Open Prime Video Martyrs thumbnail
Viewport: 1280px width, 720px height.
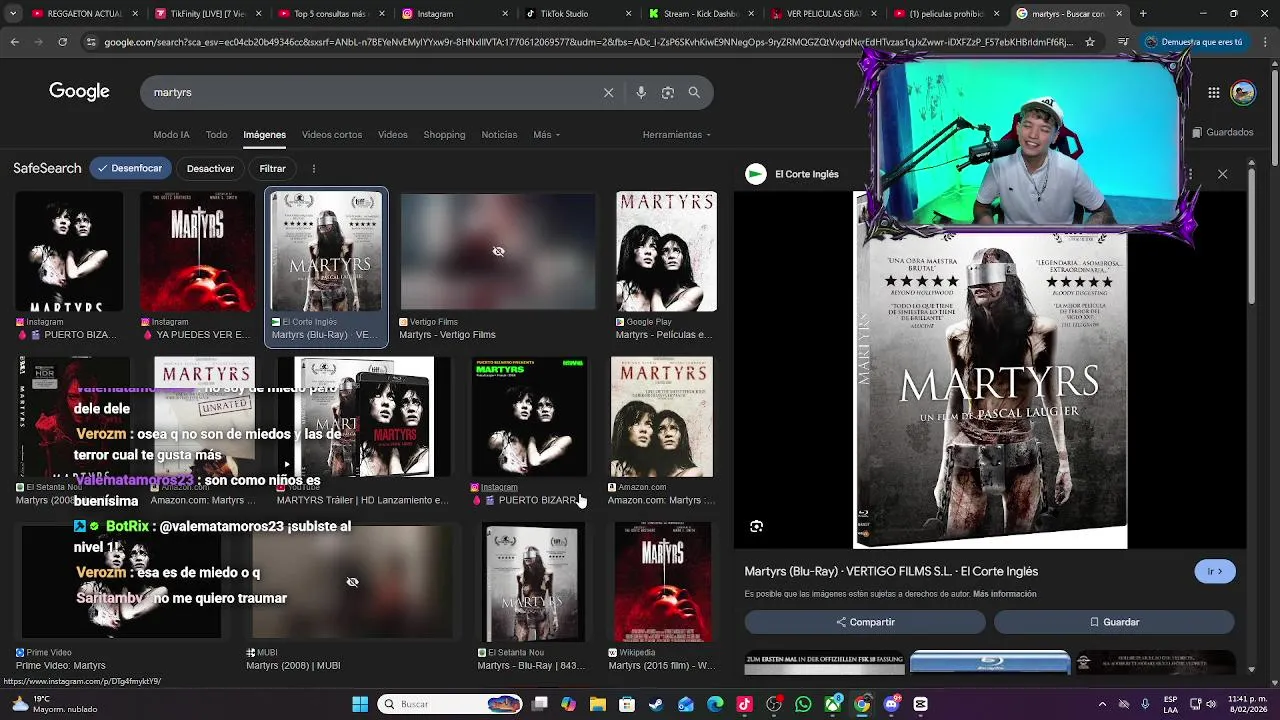pyautogui.click(x=121, y=580)
